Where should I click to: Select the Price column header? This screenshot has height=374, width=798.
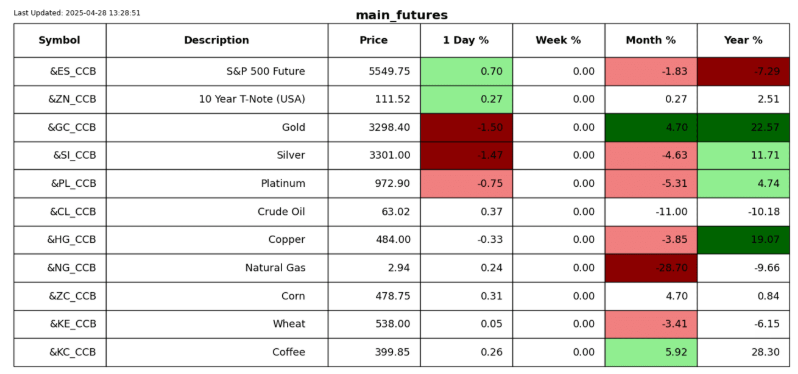coord(374,40)
